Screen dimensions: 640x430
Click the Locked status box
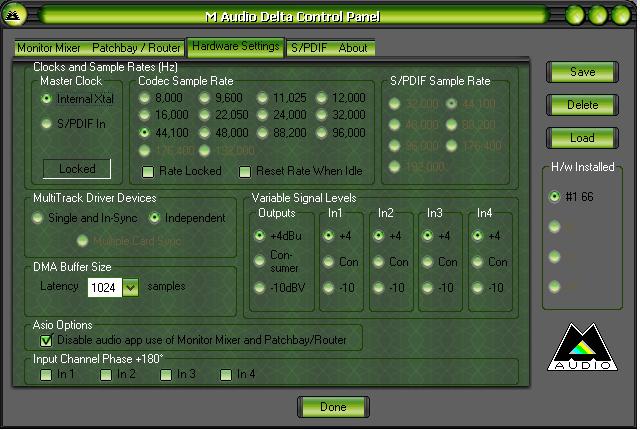tap(77, 169)
